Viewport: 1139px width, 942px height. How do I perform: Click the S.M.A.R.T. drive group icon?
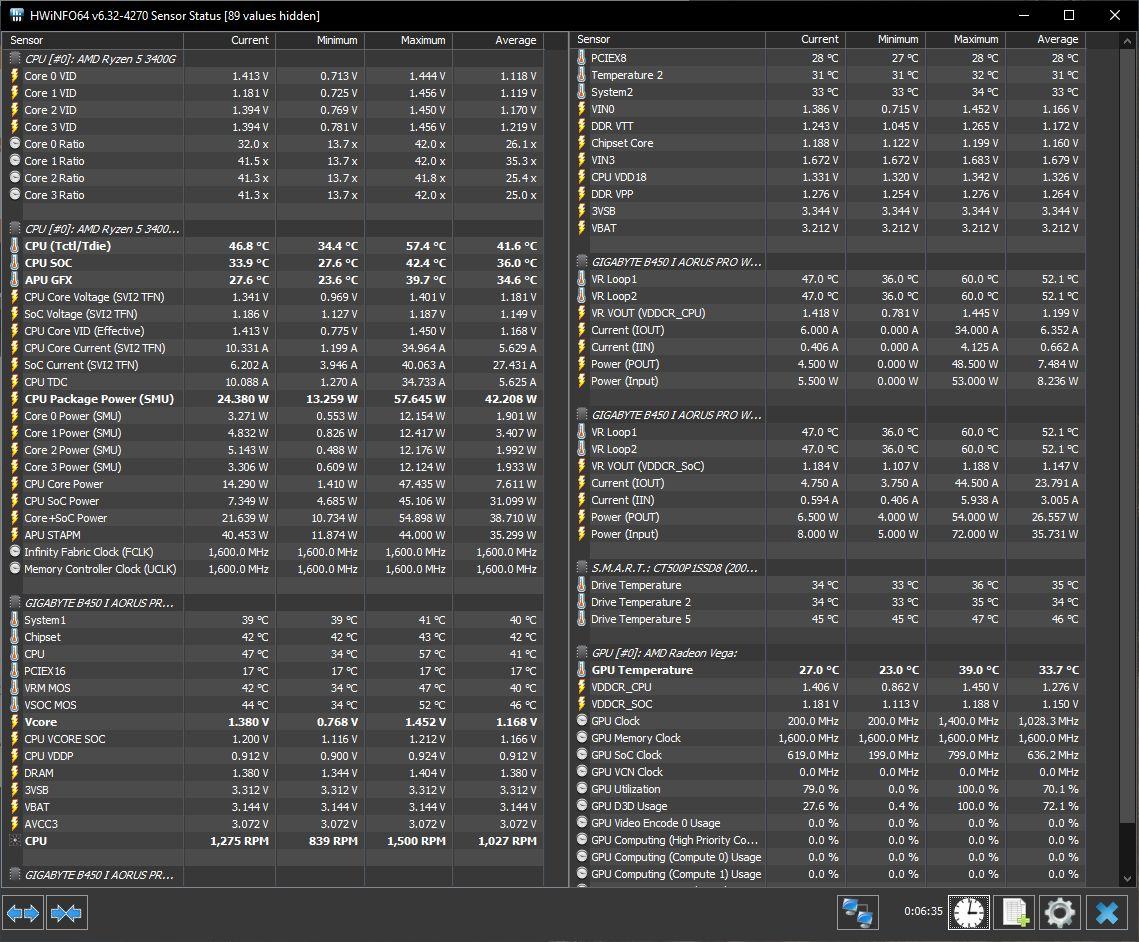pyautogui.click(x=582, y=568)
